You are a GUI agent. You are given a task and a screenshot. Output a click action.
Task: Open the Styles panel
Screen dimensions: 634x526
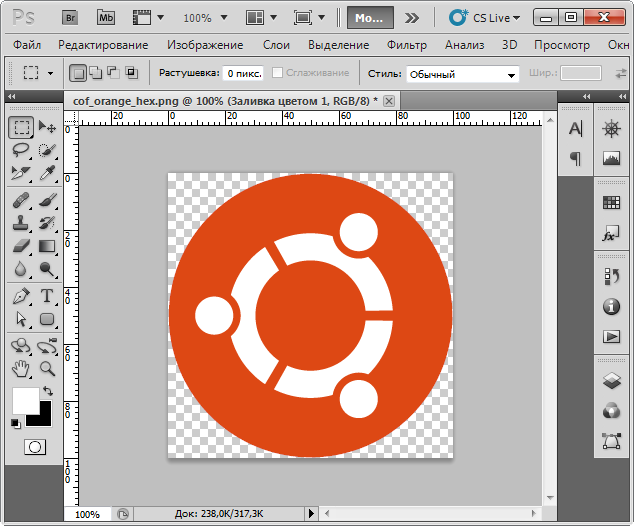(611, 233)
